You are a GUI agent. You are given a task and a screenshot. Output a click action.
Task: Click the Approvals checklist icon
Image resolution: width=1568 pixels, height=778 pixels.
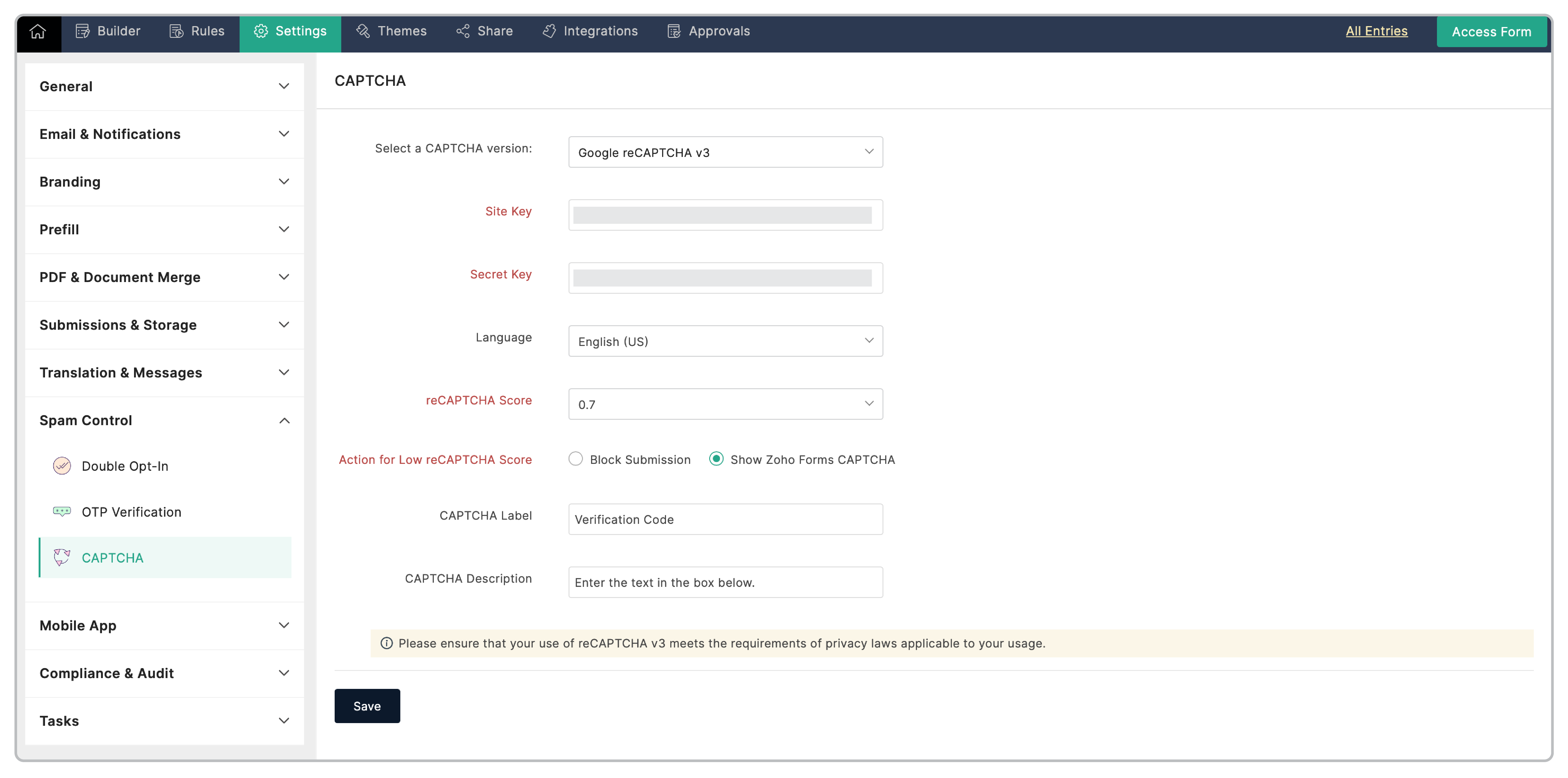click(x=674, y=31)
